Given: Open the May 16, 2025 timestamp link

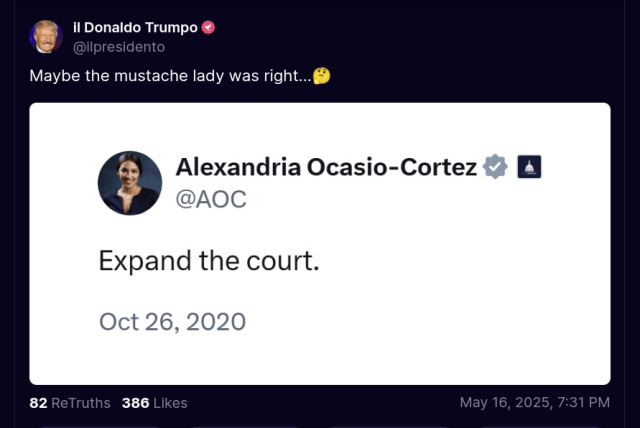Looking at the screenshot, I should [x=535, y=403].
